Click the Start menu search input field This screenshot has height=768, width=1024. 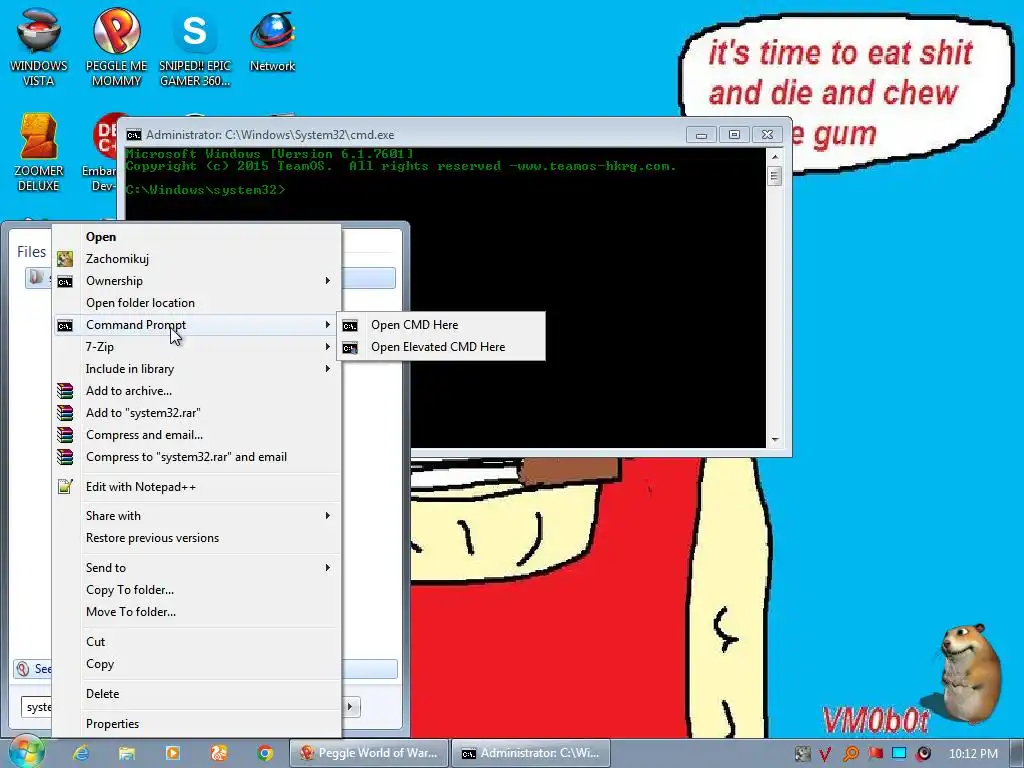coord(37,707)
